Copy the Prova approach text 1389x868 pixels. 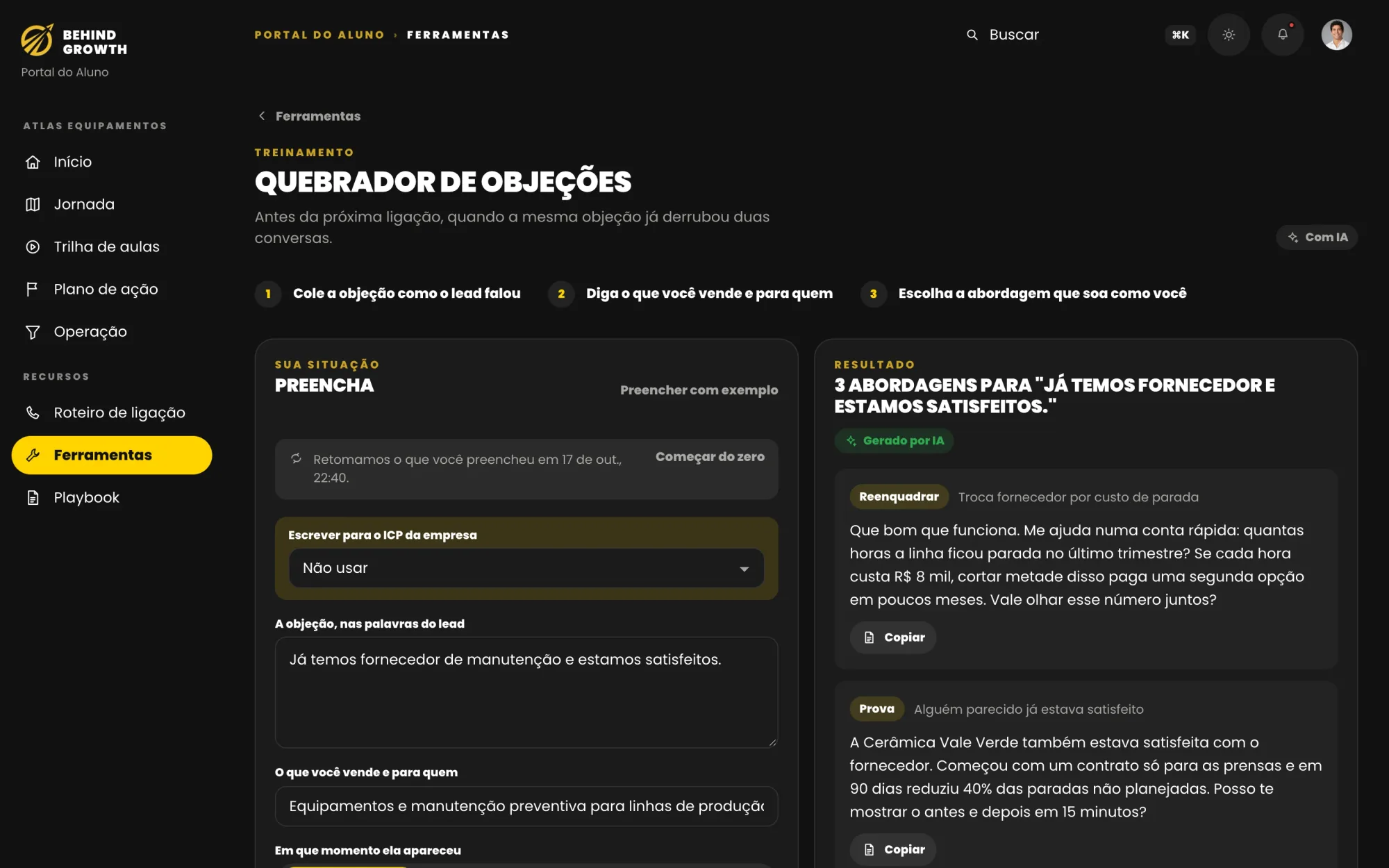pos(893,849)
